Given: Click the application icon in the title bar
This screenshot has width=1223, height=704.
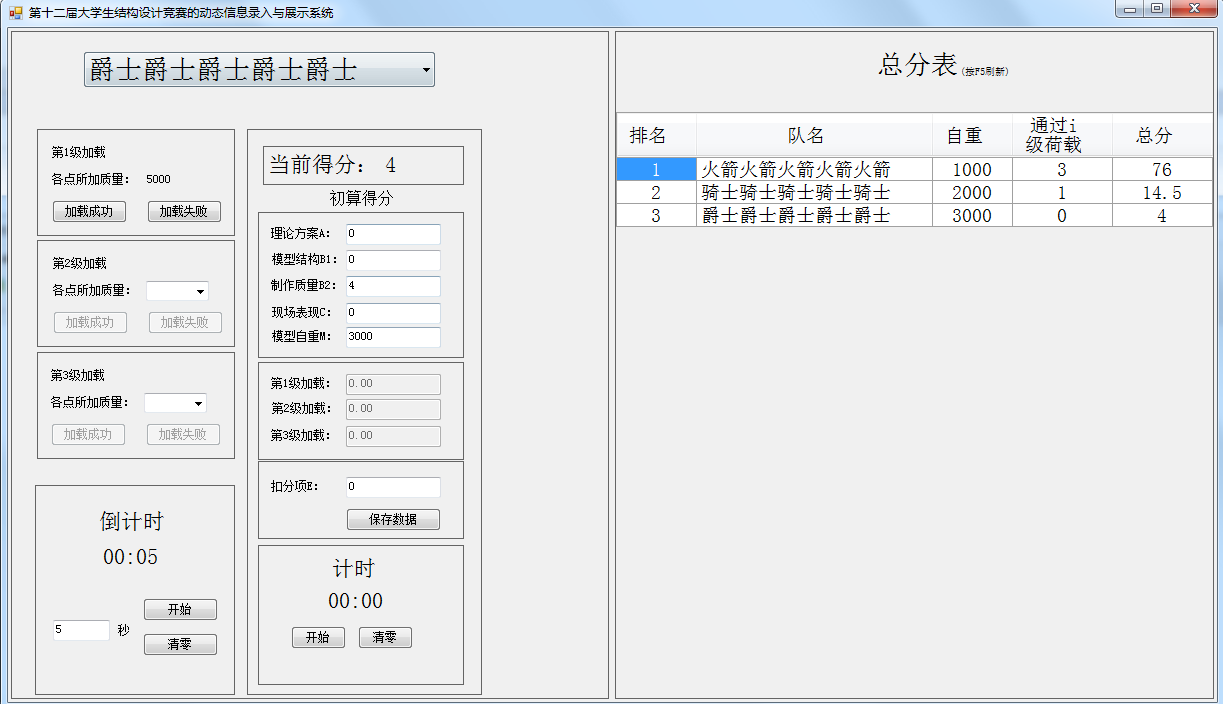Looking at the screenshot, I should click(15, 13).
